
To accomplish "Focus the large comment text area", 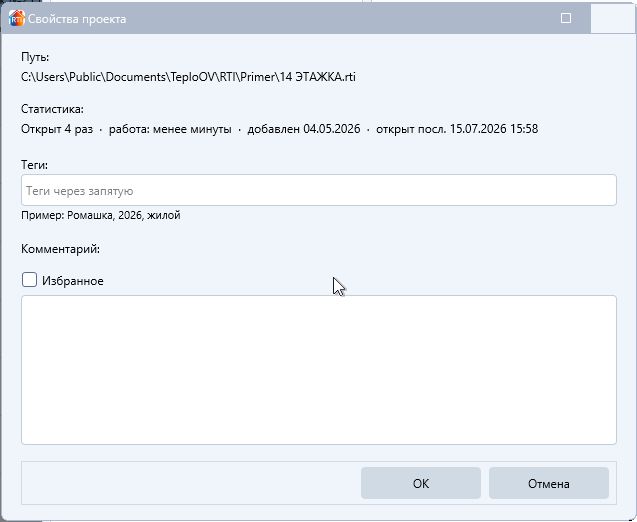I will click(x=318, y=370).
